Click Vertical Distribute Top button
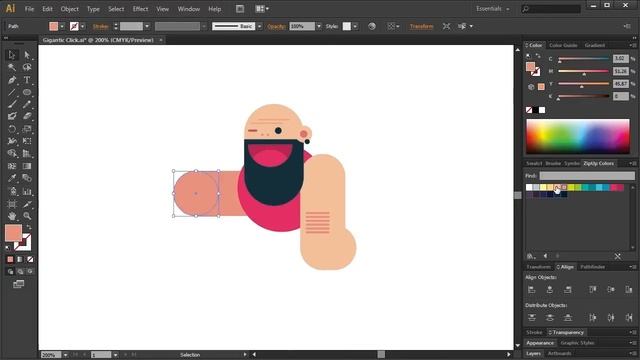The height and width of the screenshot is (360, 640). point(531,318)
